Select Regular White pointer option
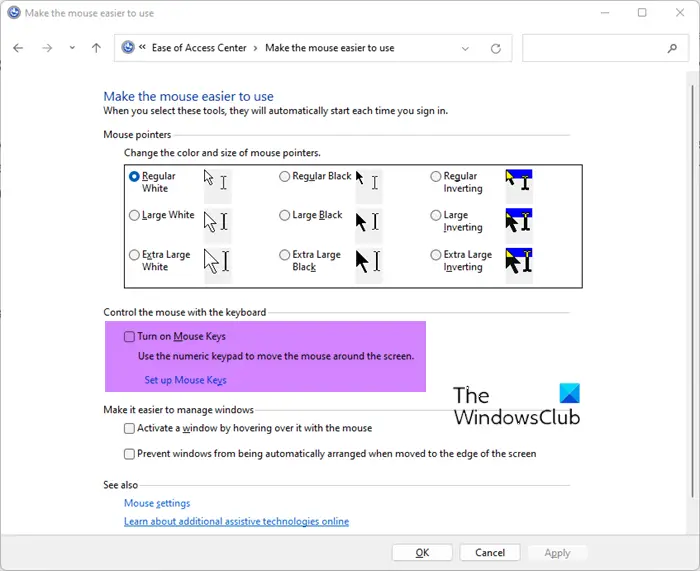700x571 pixels. coord(134,176)
